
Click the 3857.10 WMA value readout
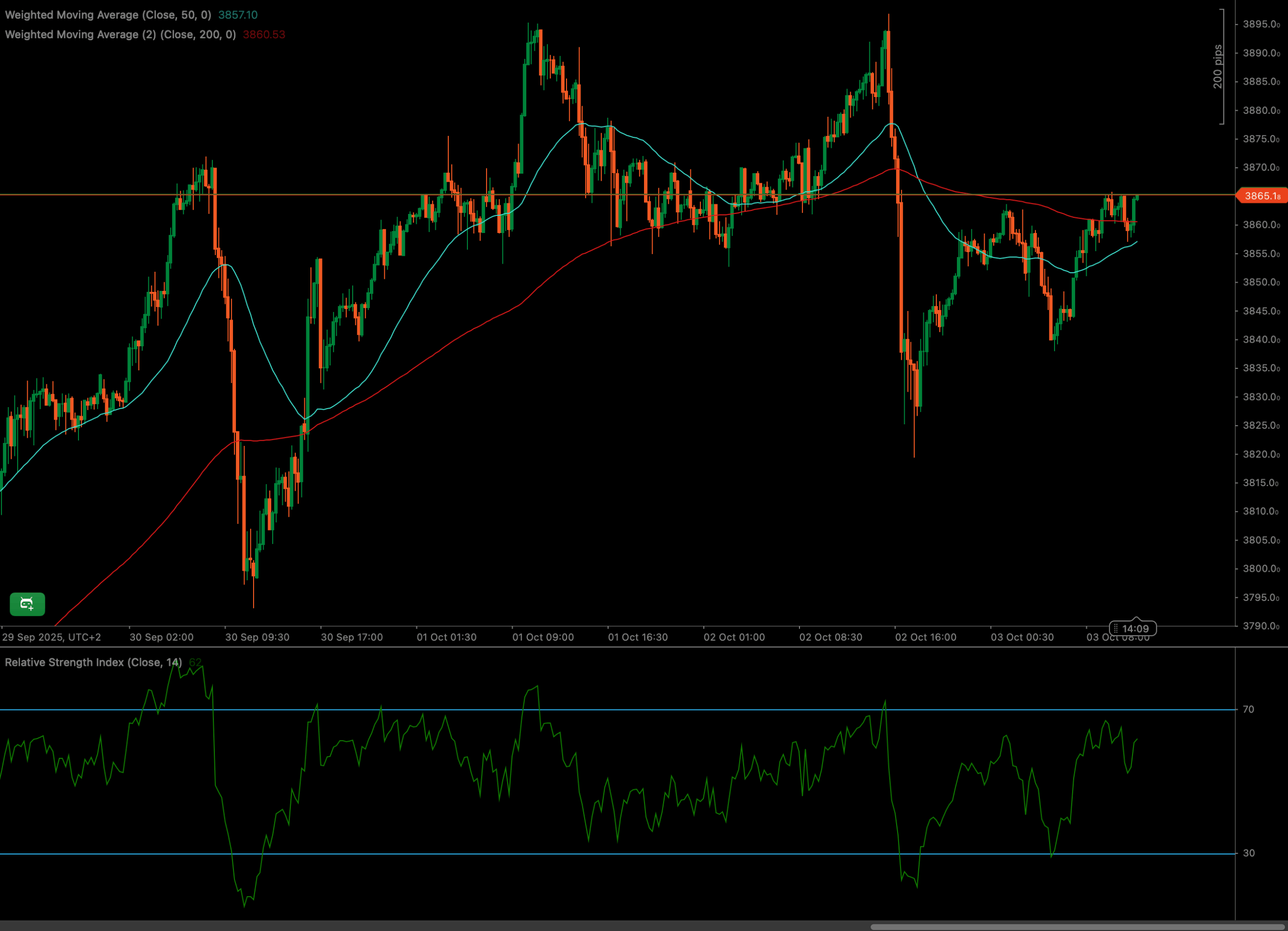click(237, 15)
